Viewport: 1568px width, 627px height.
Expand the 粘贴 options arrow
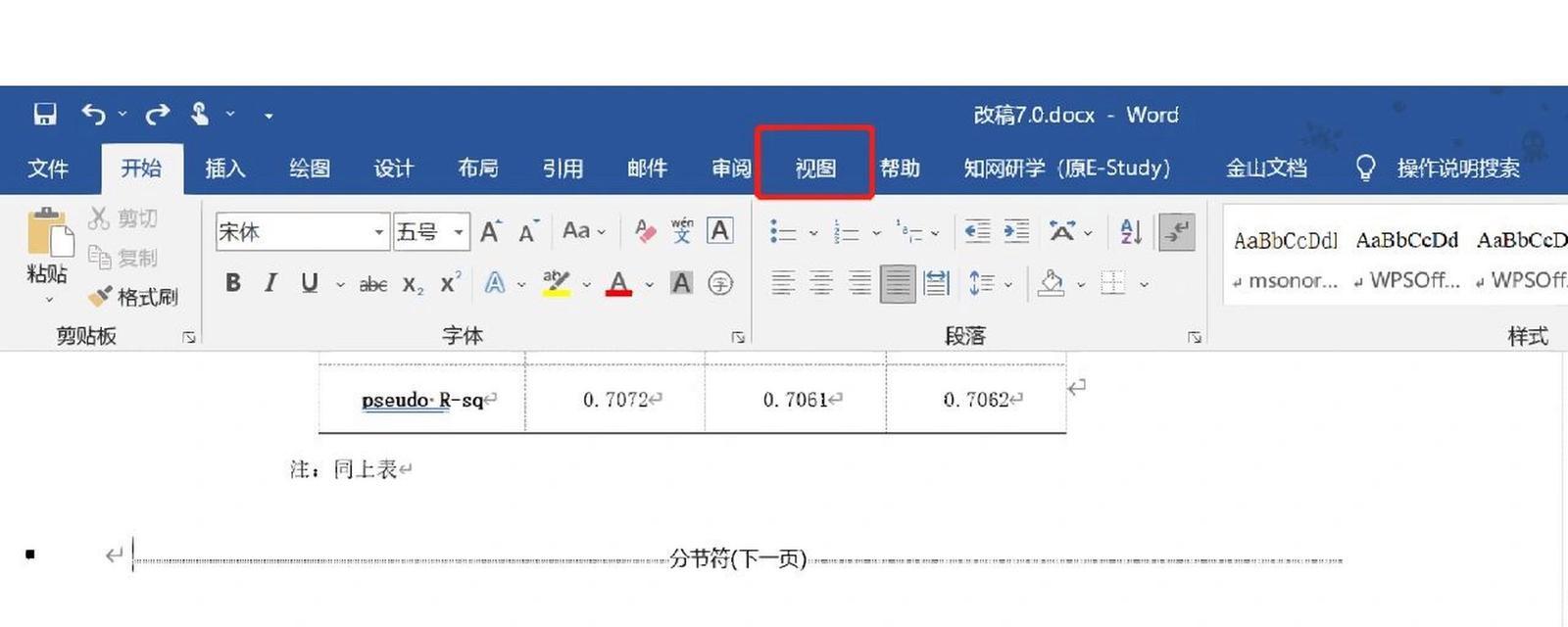point(49,300)
